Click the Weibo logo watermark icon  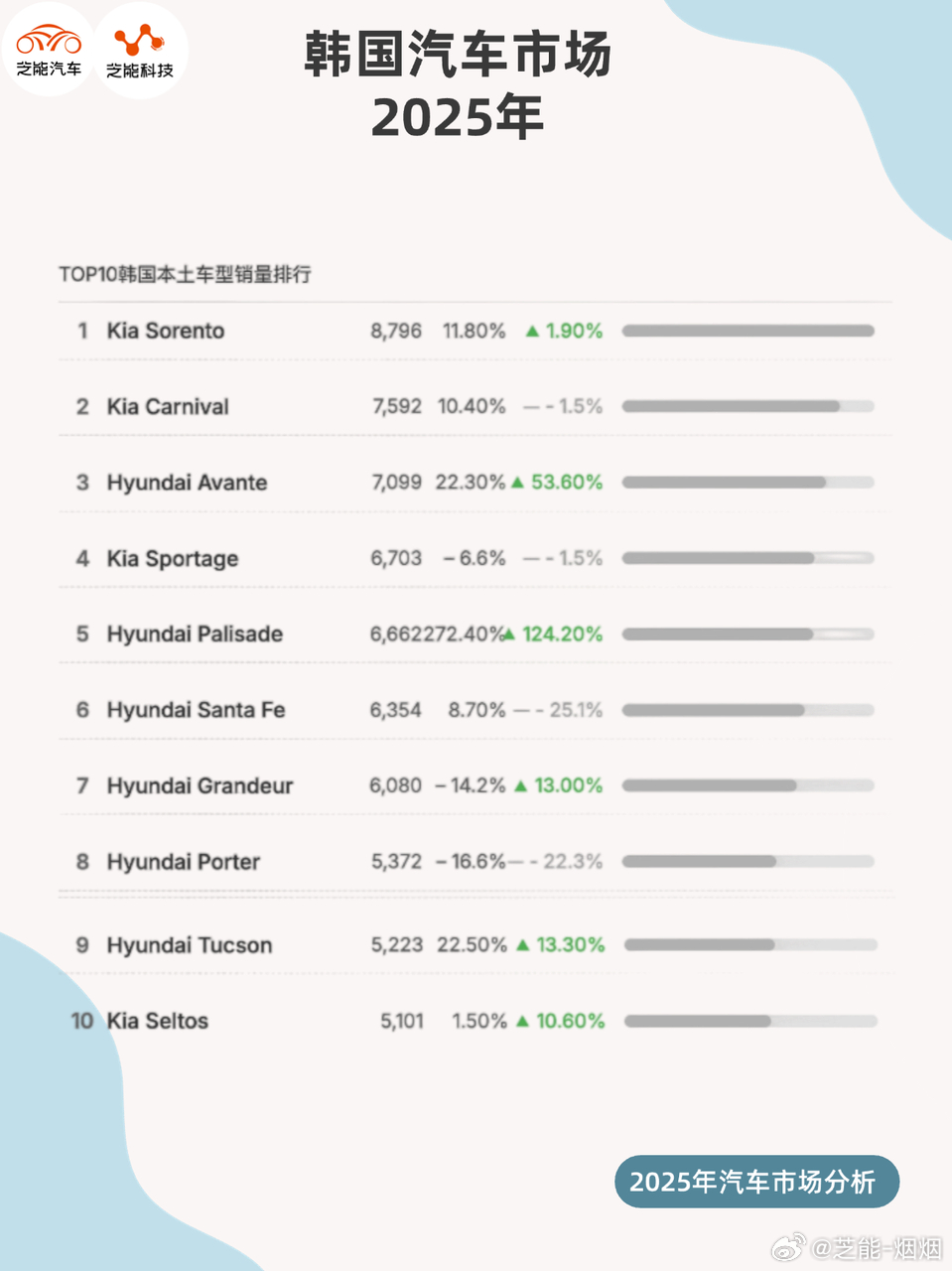(x=789, y=1247)
